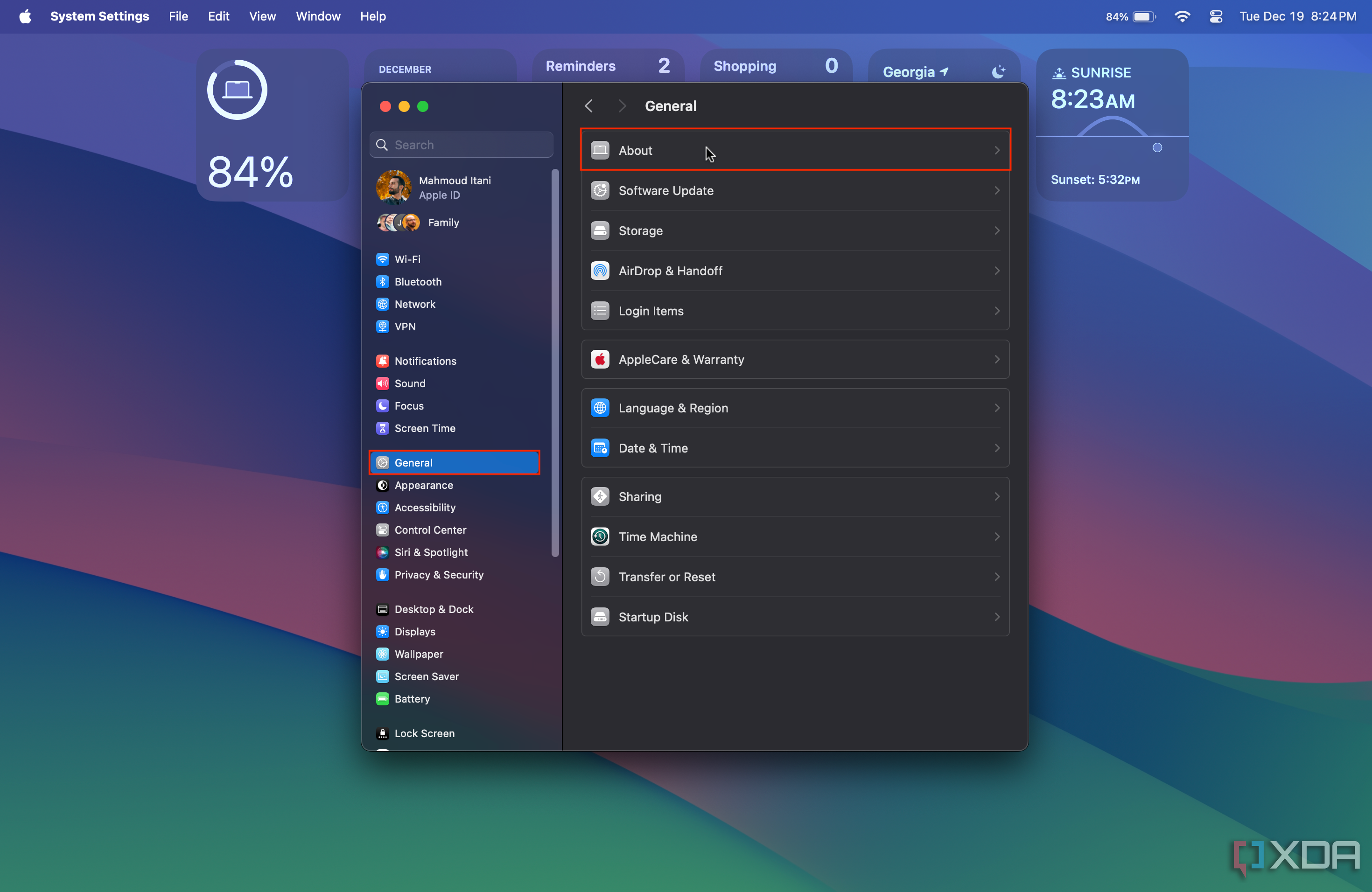Image resolution: width=1372 pixels, height=892 pixels.
Task: Expand the AppleCare & Warranty chevron
Action: tap(997, 360)
